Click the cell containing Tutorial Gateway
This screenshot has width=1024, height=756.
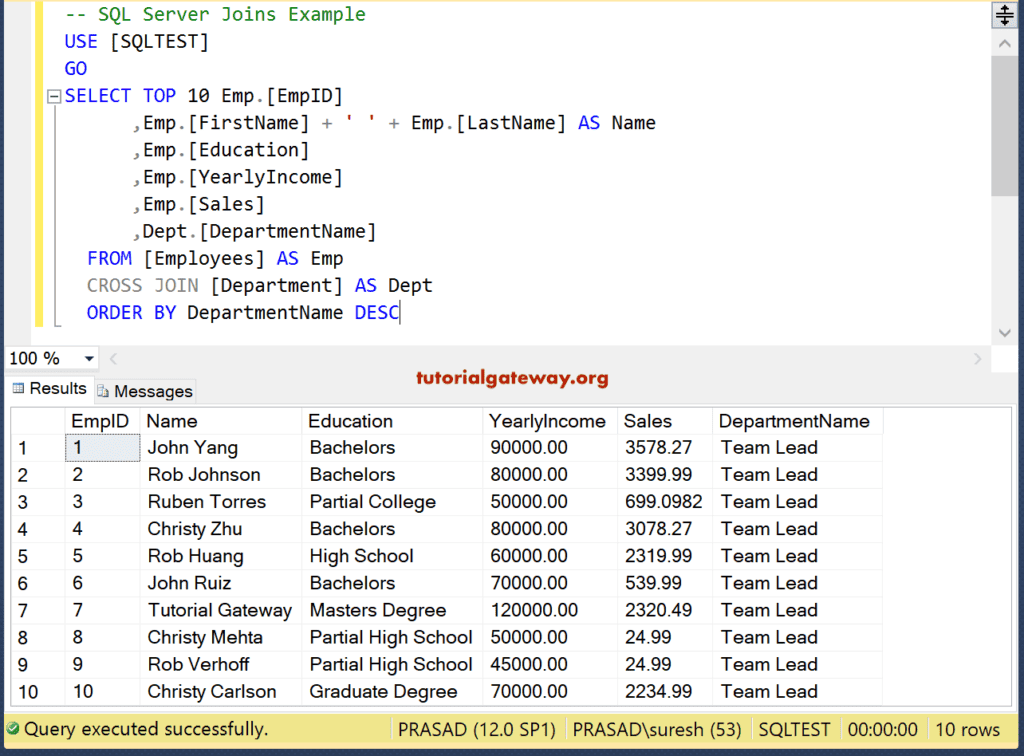coord(220,610)
